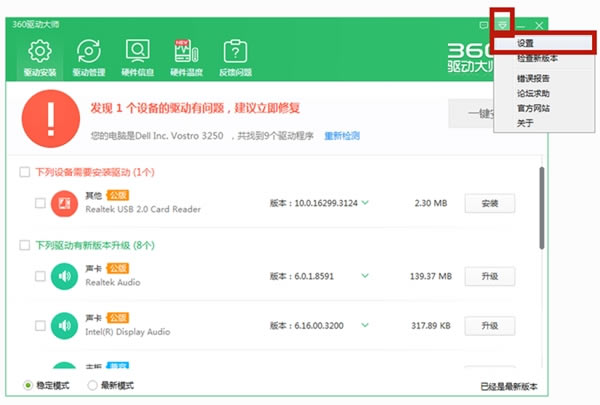600x405 pixels.
Task: Click the 已经是最新版本 status text
Action: point(509,387)
